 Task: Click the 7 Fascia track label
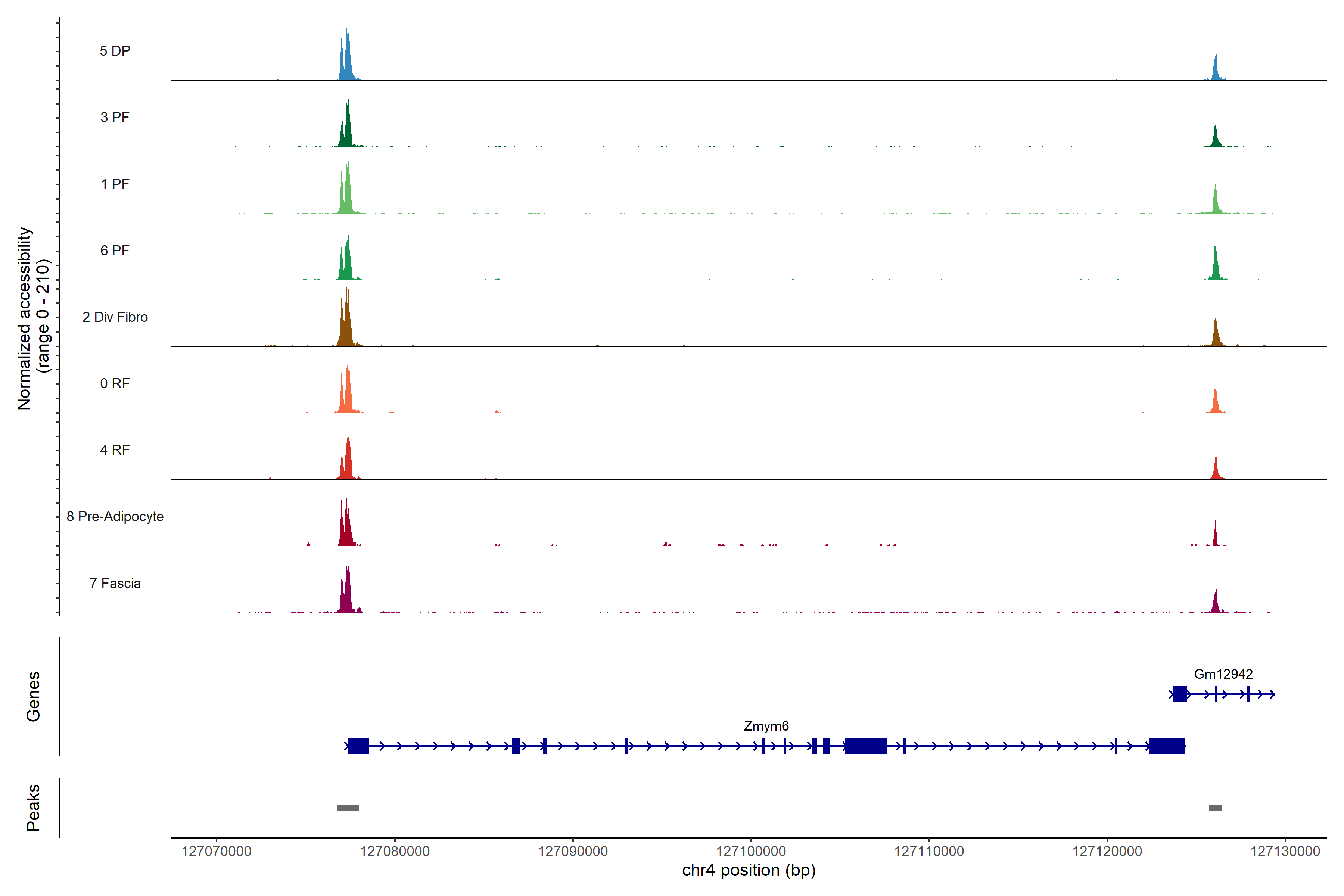coord(115,584)
